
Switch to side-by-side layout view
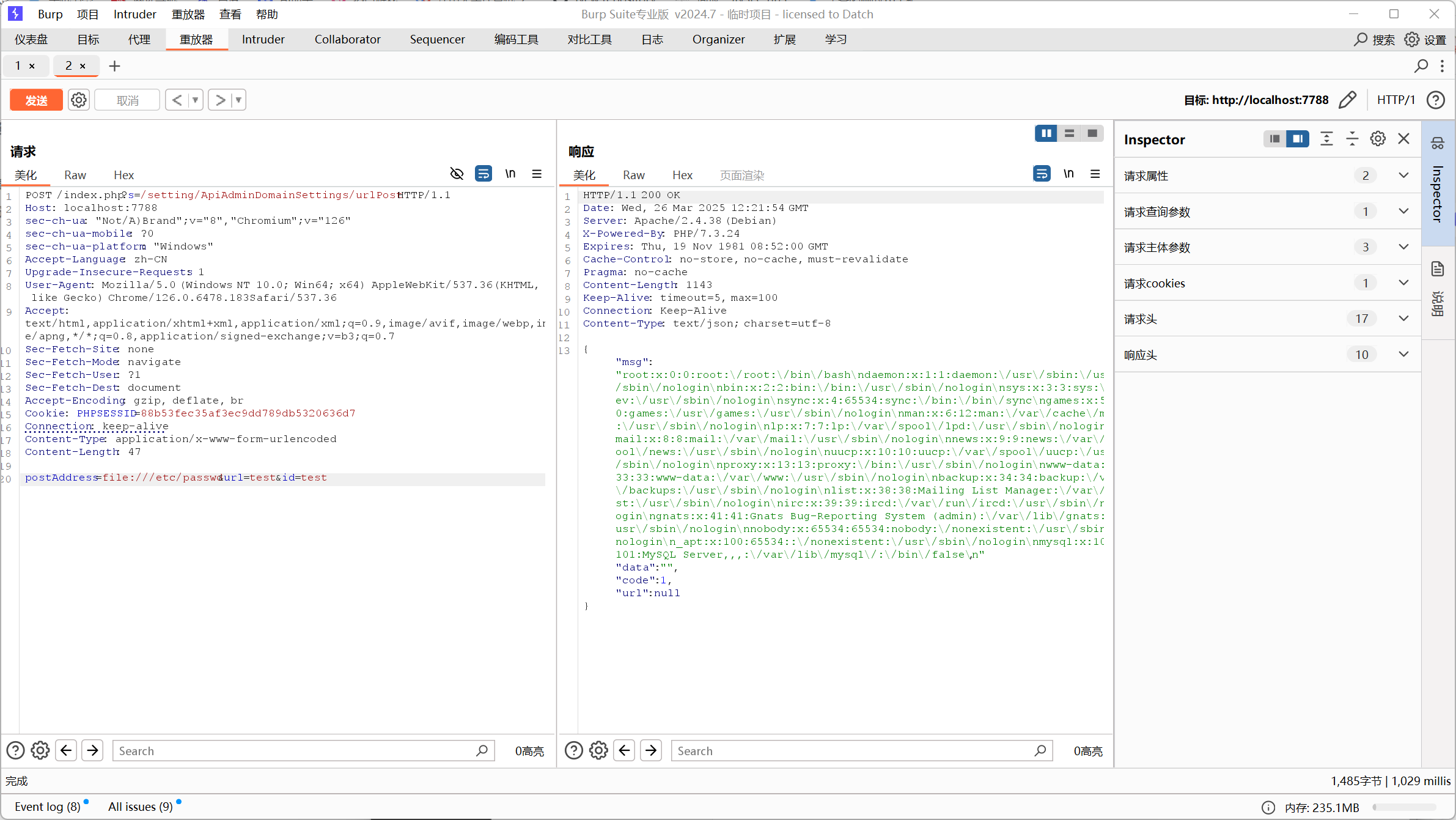(1046, 133)
